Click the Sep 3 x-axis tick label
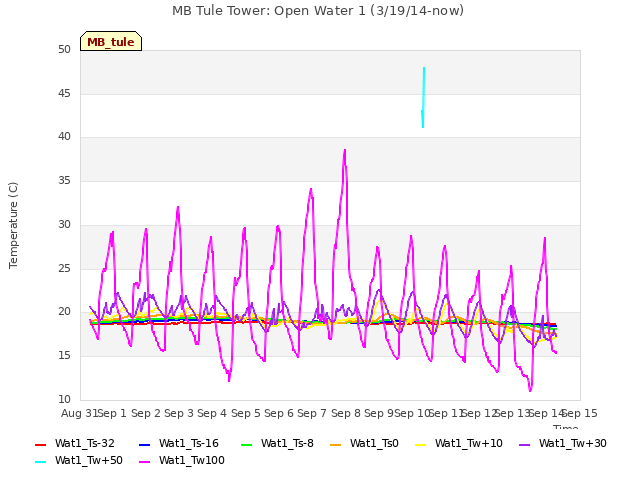The width and height of the screenshot is (640, 480). point(179,413)
